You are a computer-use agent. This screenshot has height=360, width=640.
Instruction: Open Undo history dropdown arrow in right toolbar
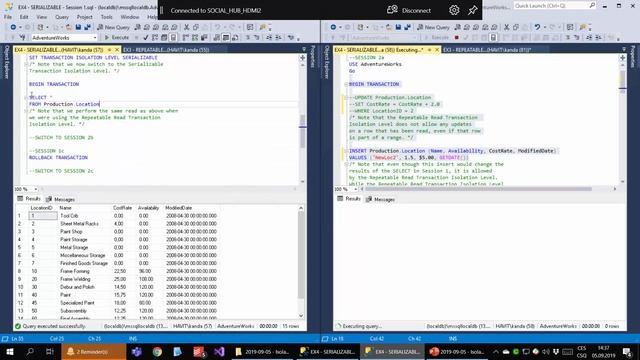click(544, 27)
